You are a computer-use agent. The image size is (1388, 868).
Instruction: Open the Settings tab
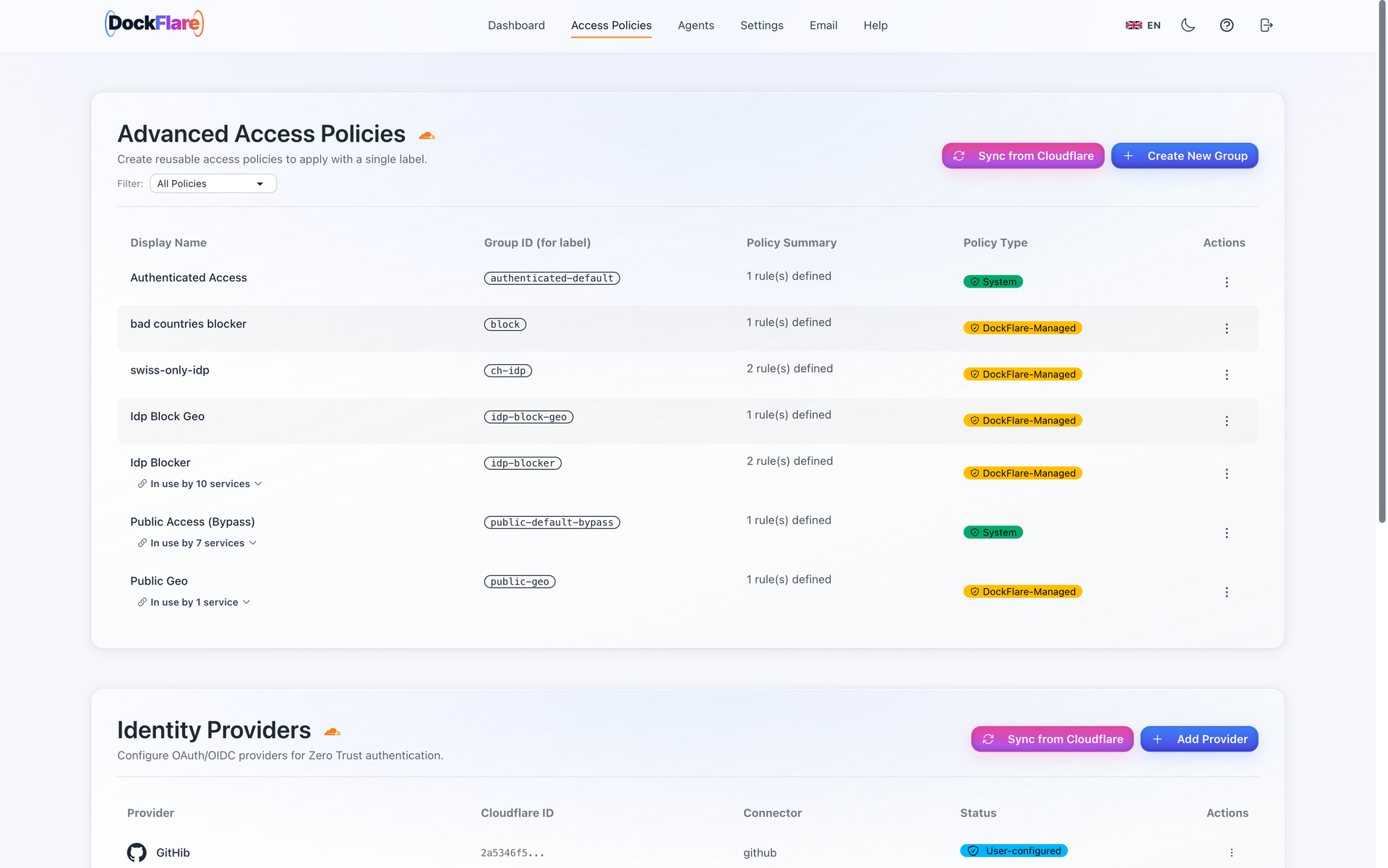pyautogui.click(x=761, y=25)
